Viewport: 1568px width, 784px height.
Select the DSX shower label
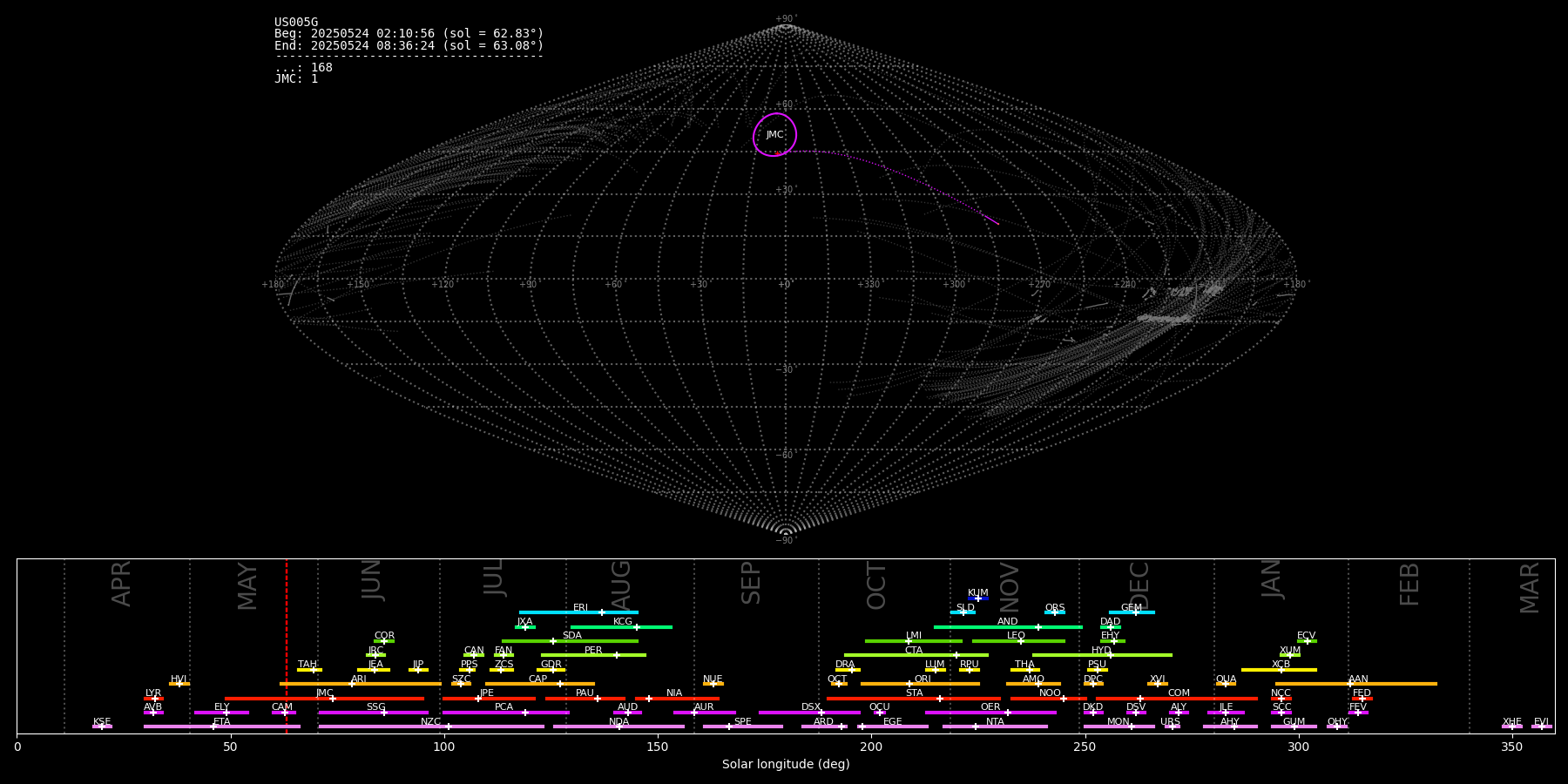[x=811, y=707]
